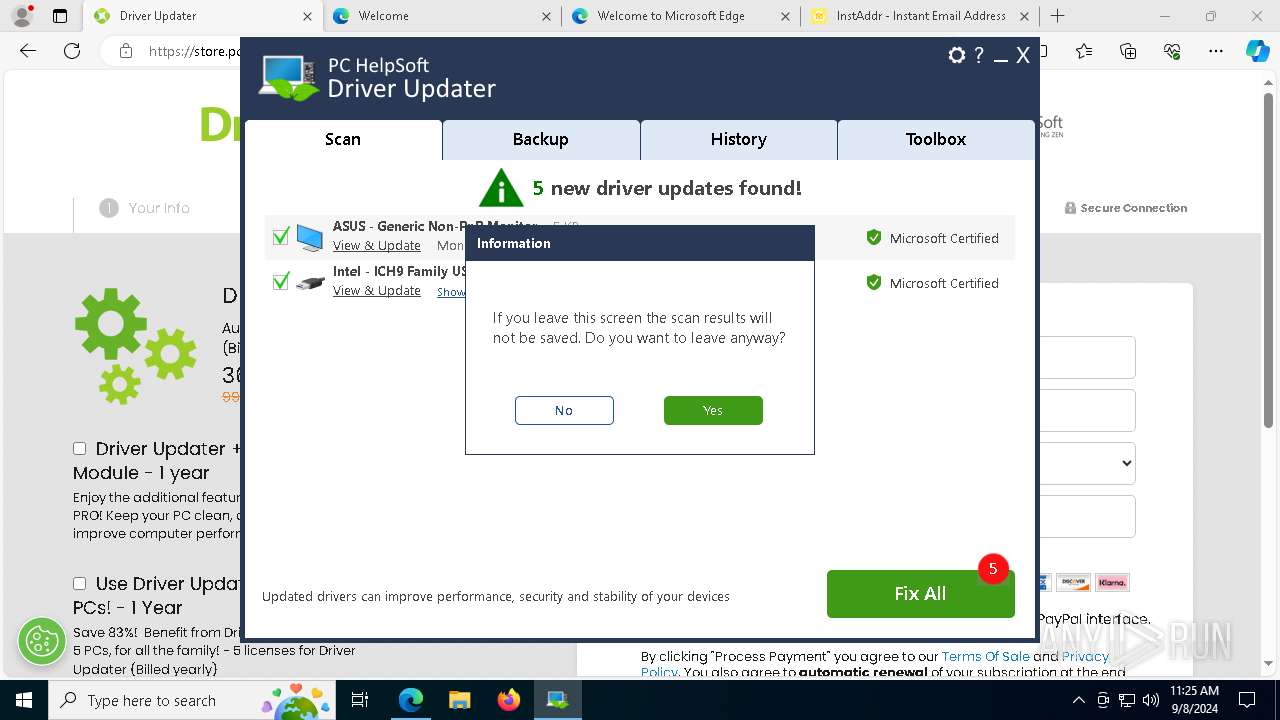The image size is (1280, 720).
Task: Click the clock showing 11:25 AM
Action: click(x=1194, y=691)
